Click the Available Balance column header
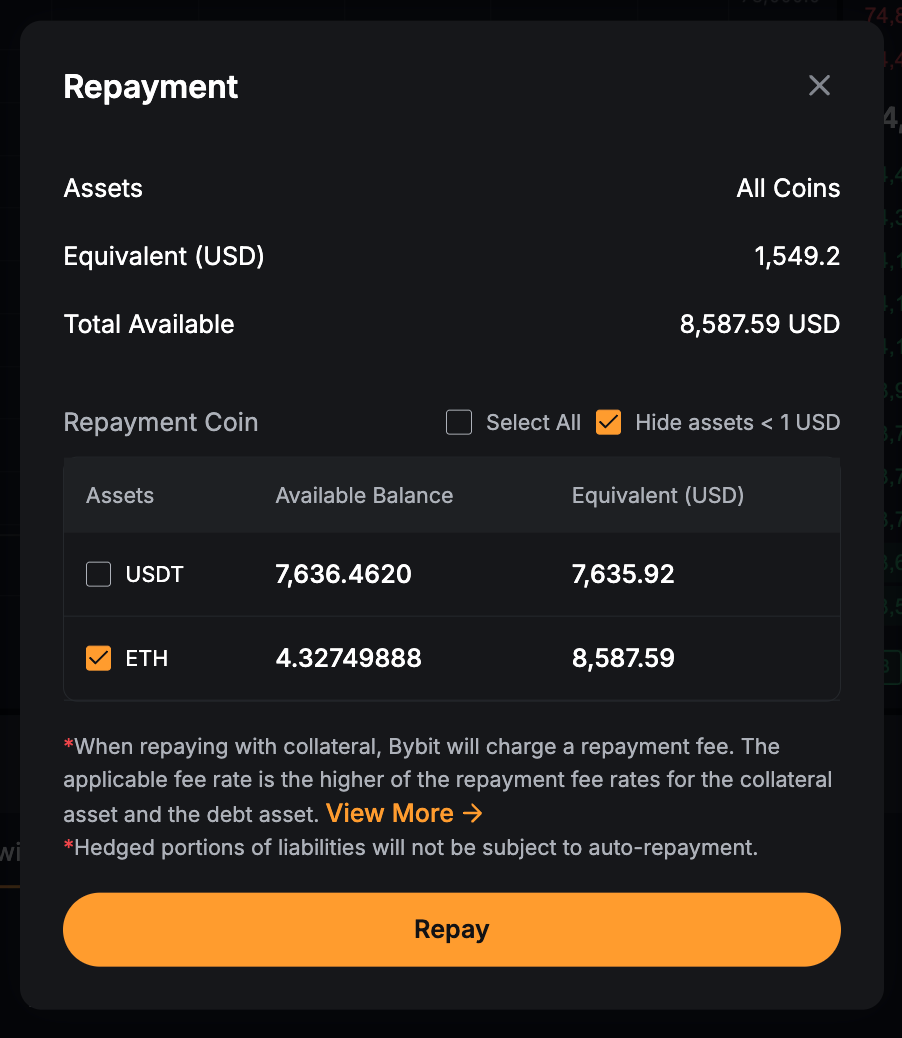 [x=364, y=495]
